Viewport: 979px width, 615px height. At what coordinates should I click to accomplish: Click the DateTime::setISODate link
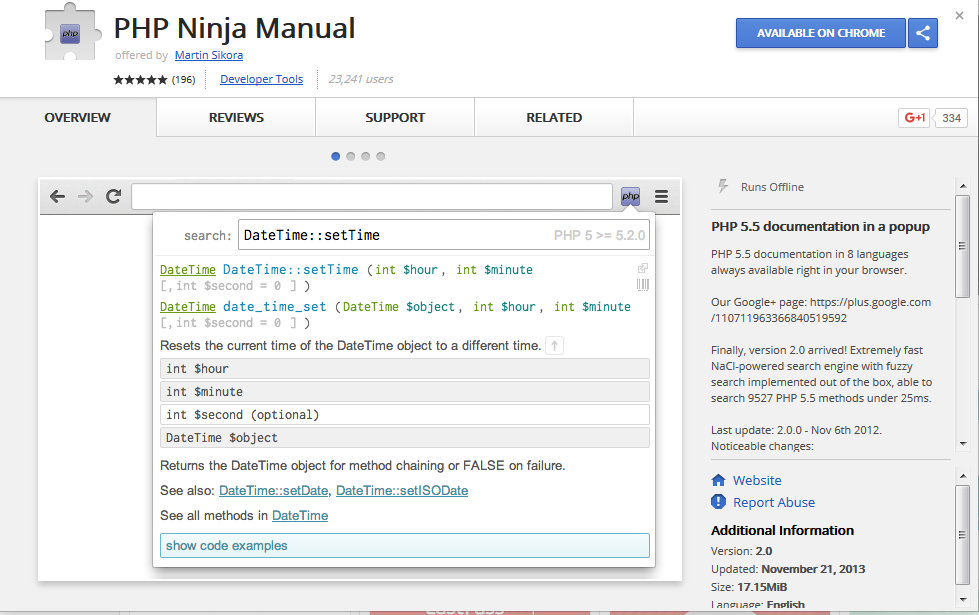[402, 491]
